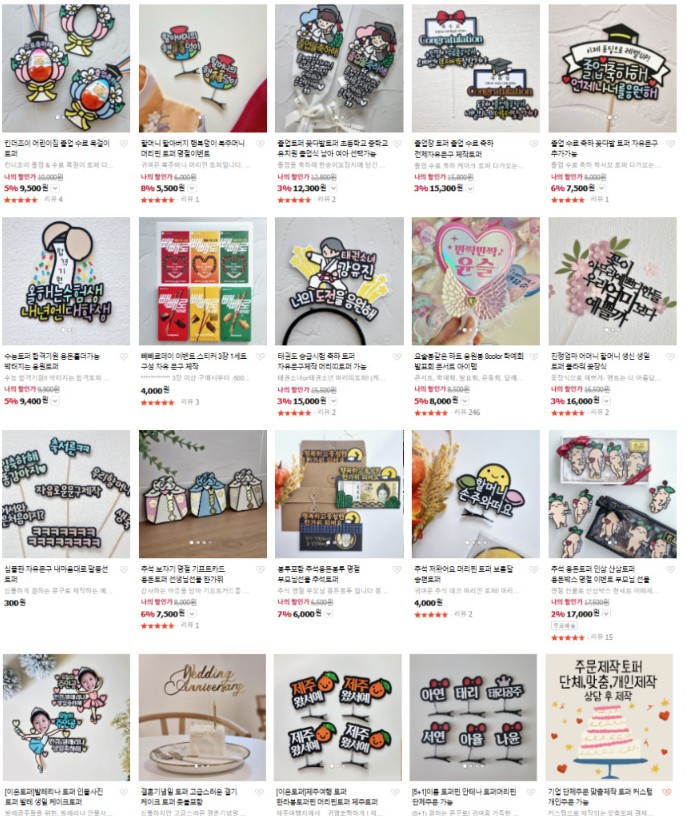Expand the 17,000원 discount price arrow
687x816 pixels.
pyautogui.click(x=606, y=614)
